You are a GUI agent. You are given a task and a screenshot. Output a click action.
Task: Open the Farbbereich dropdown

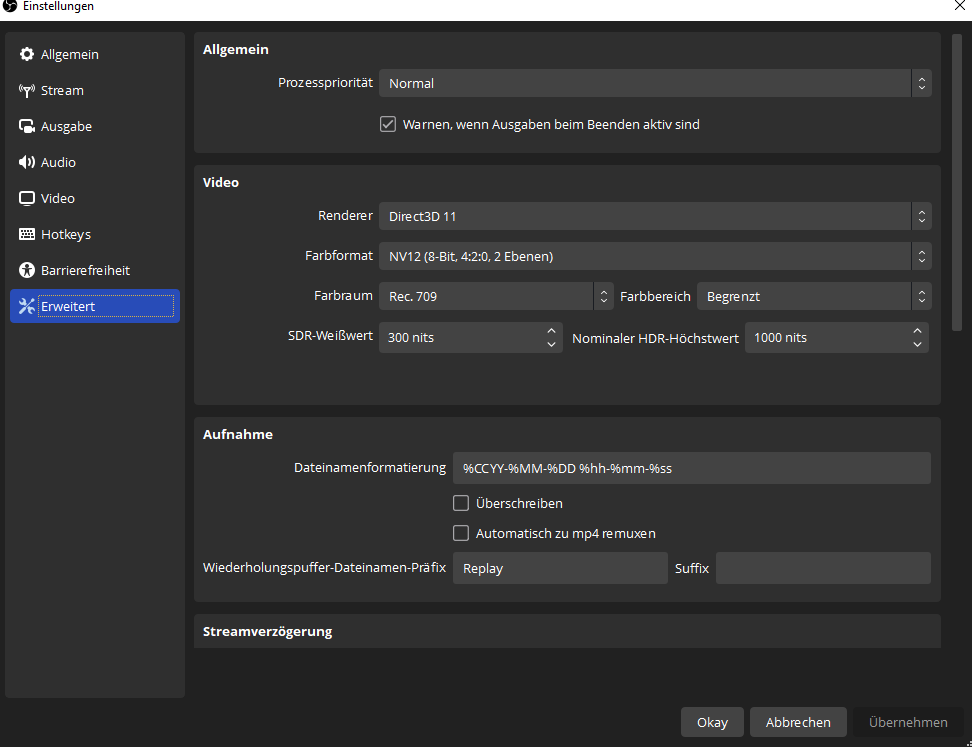click(813, 296)
